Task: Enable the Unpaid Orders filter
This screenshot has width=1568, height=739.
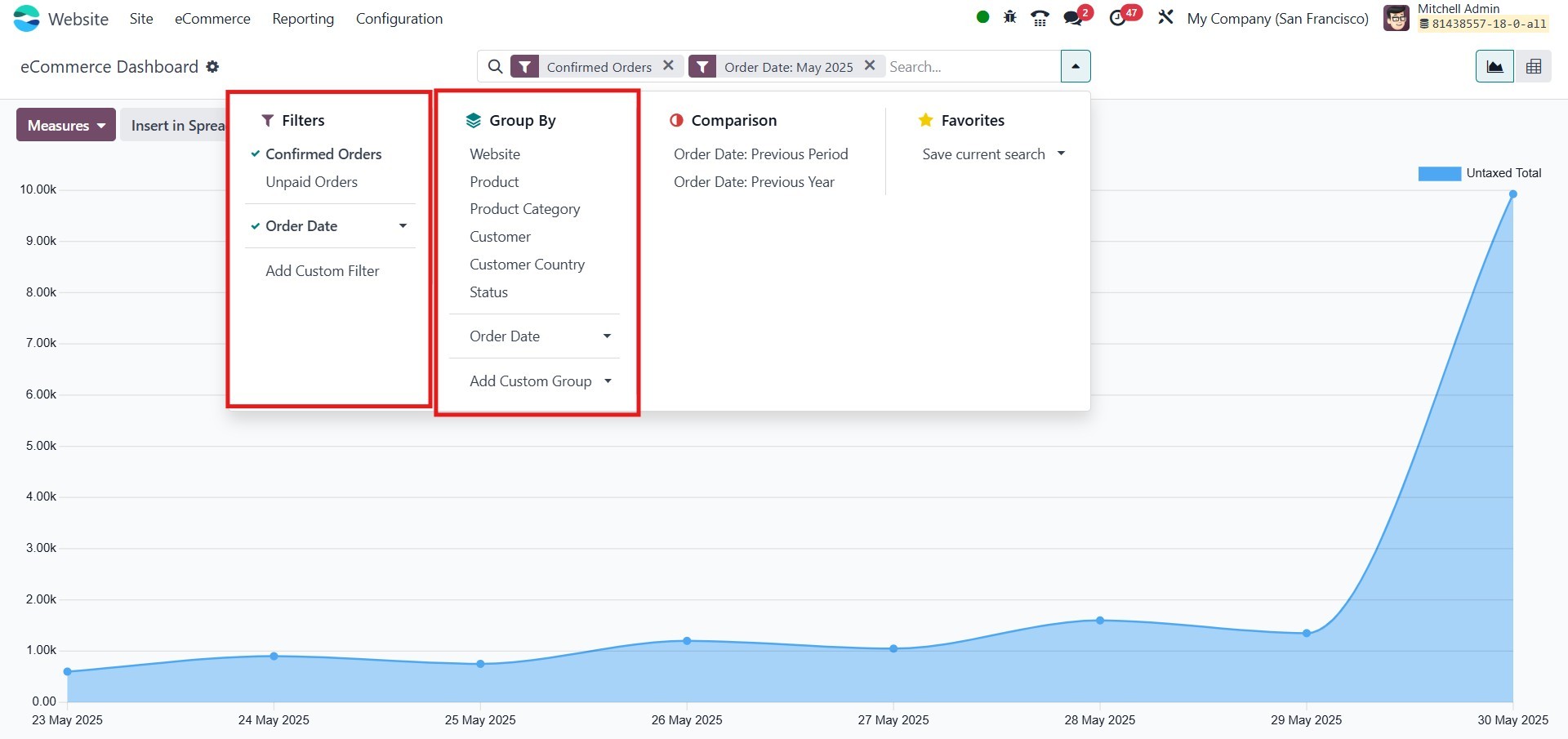Action: [311, 182]
